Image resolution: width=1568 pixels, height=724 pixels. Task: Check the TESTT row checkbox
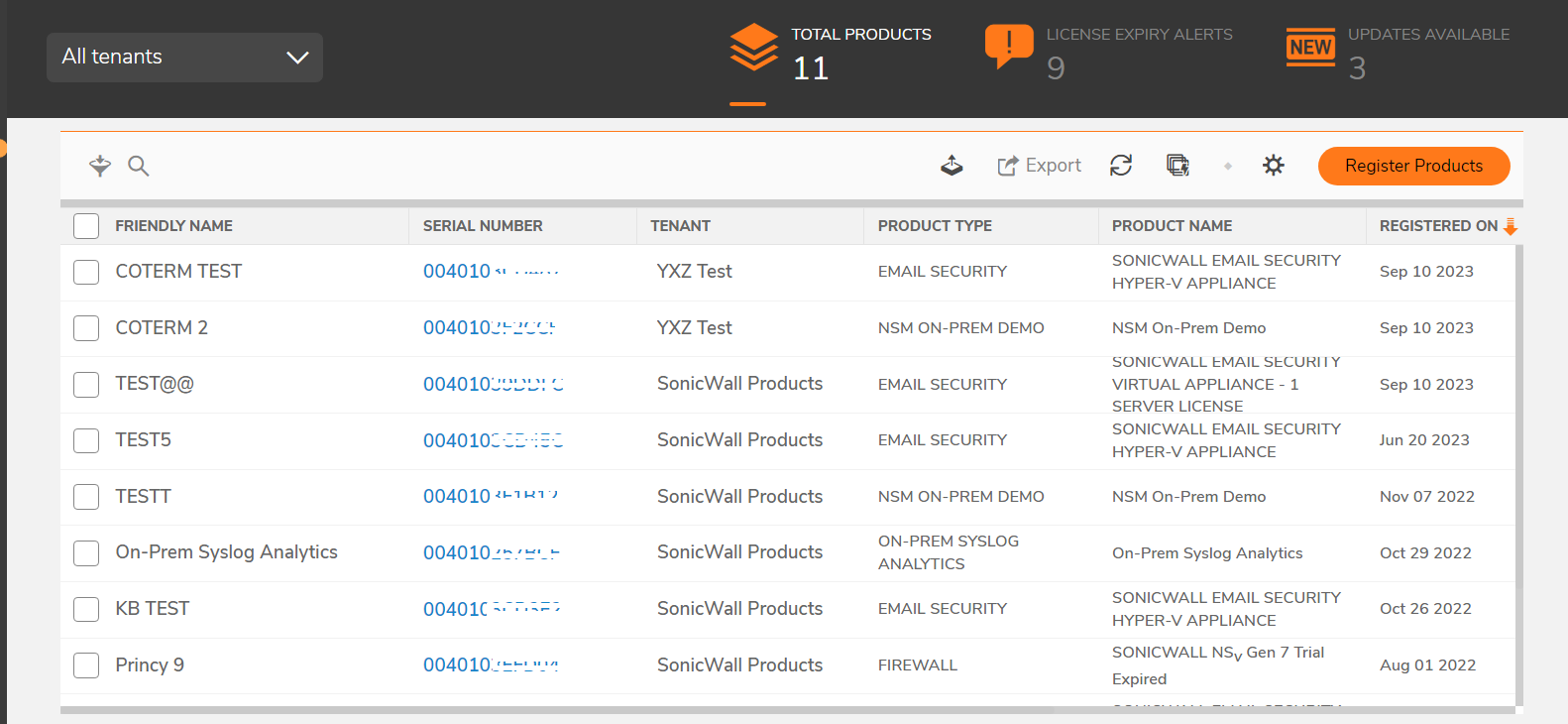[86, 497]
